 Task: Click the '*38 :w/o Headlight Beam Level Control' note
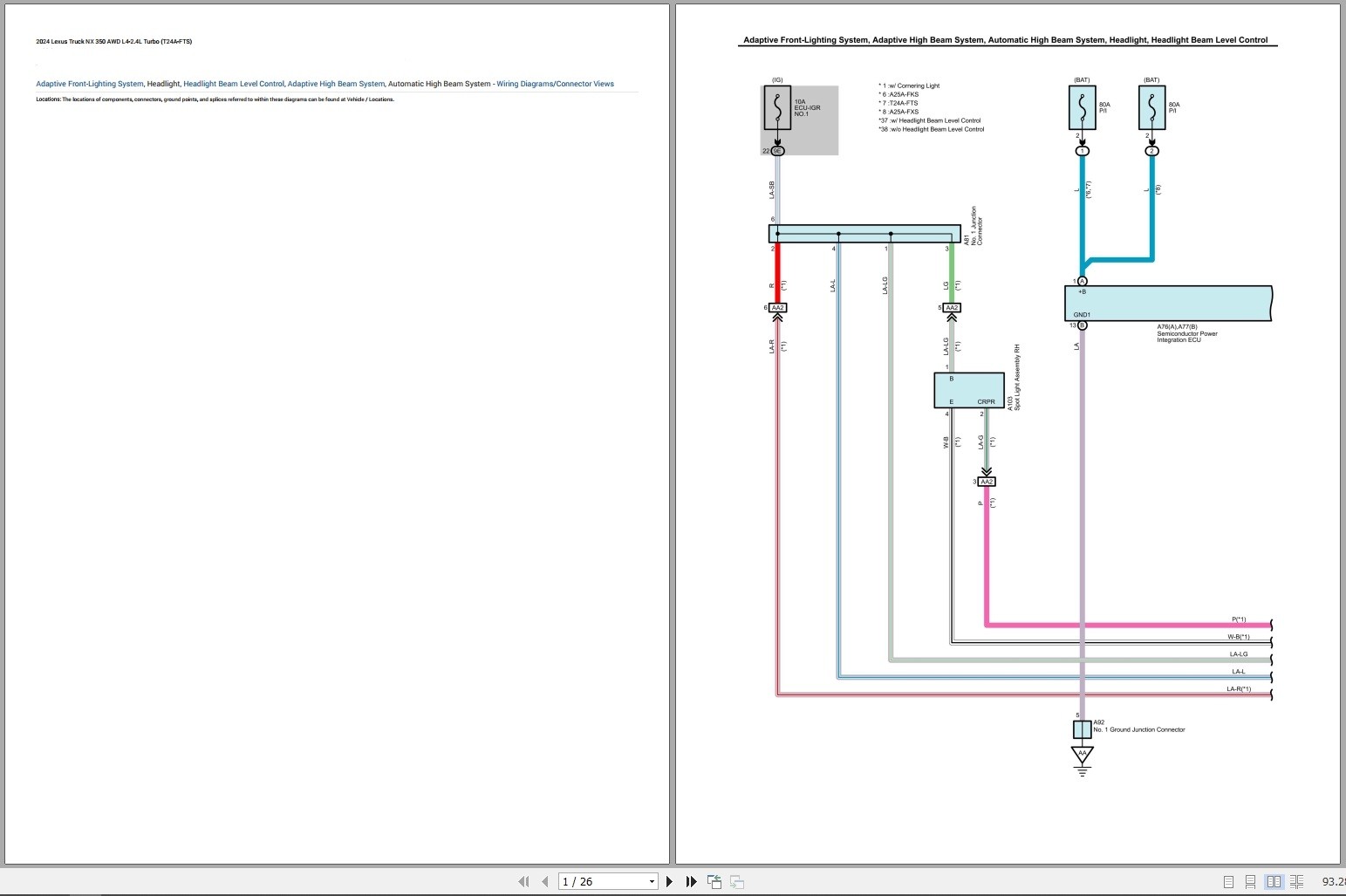pos(931,129)
